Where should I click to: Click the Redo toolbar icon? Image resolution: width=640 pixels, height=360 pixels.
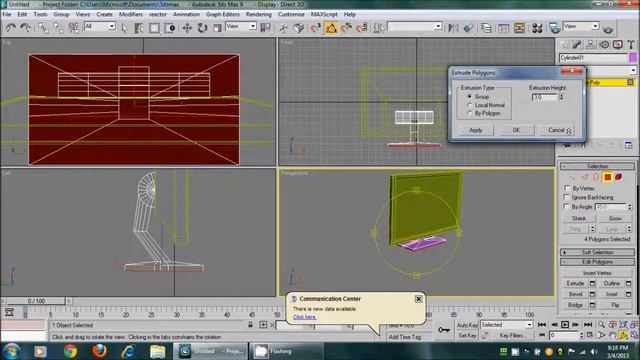click(25, 28)
